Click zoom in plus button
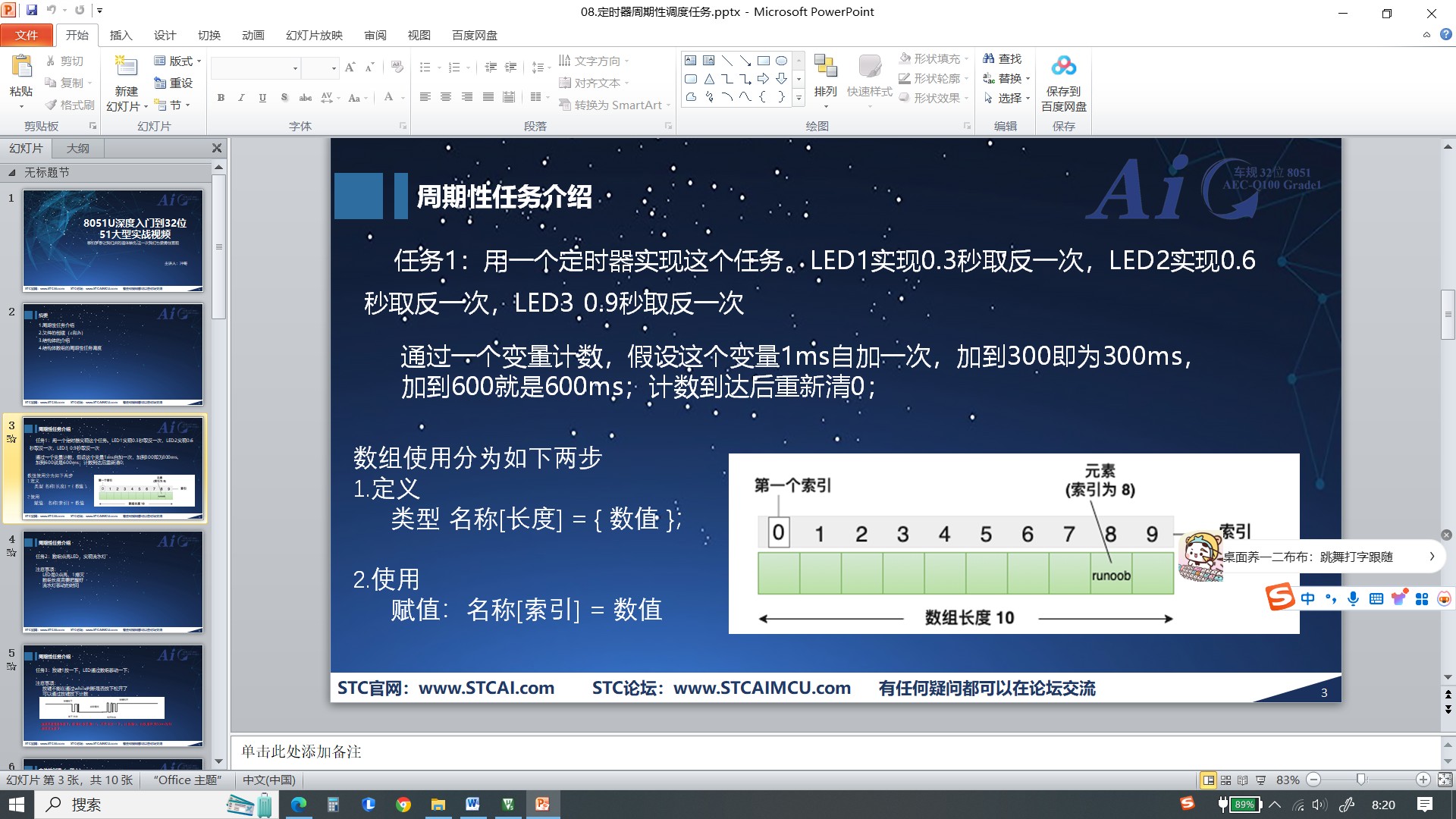Image resolution: width=1456 pixels, height=819 pixels. pyautogui.click(x=1423, y=780)
